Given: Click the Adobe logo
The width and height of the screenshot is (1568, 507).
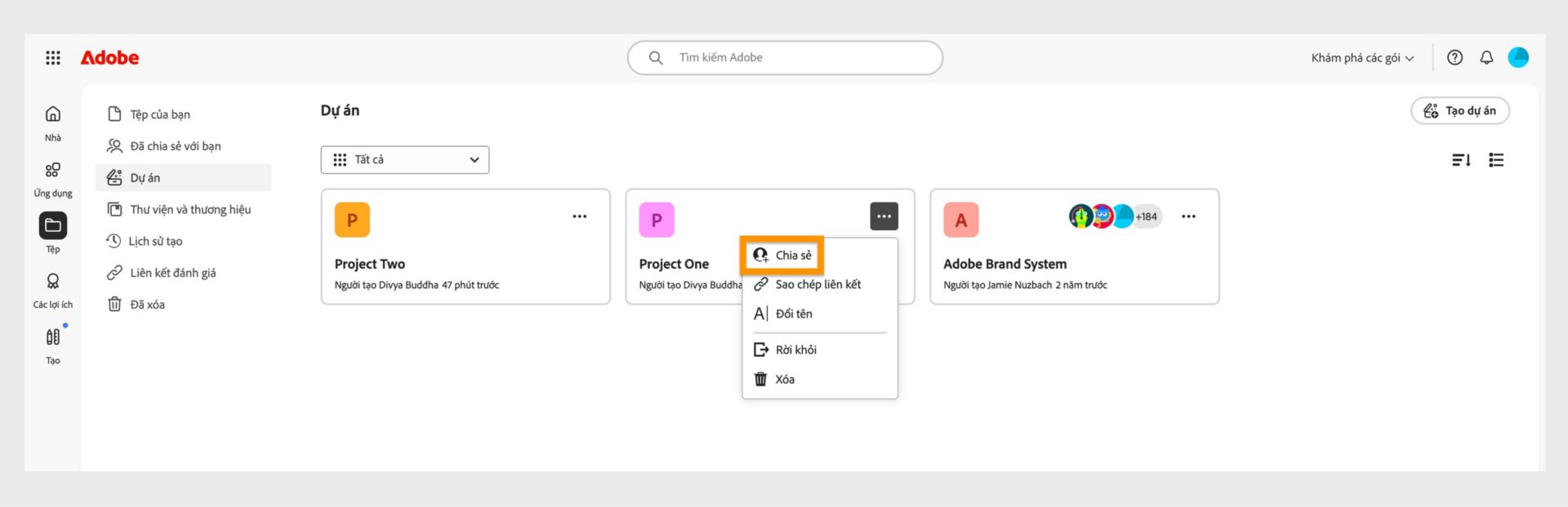Looking at the screenshot, I should [109, 58].
